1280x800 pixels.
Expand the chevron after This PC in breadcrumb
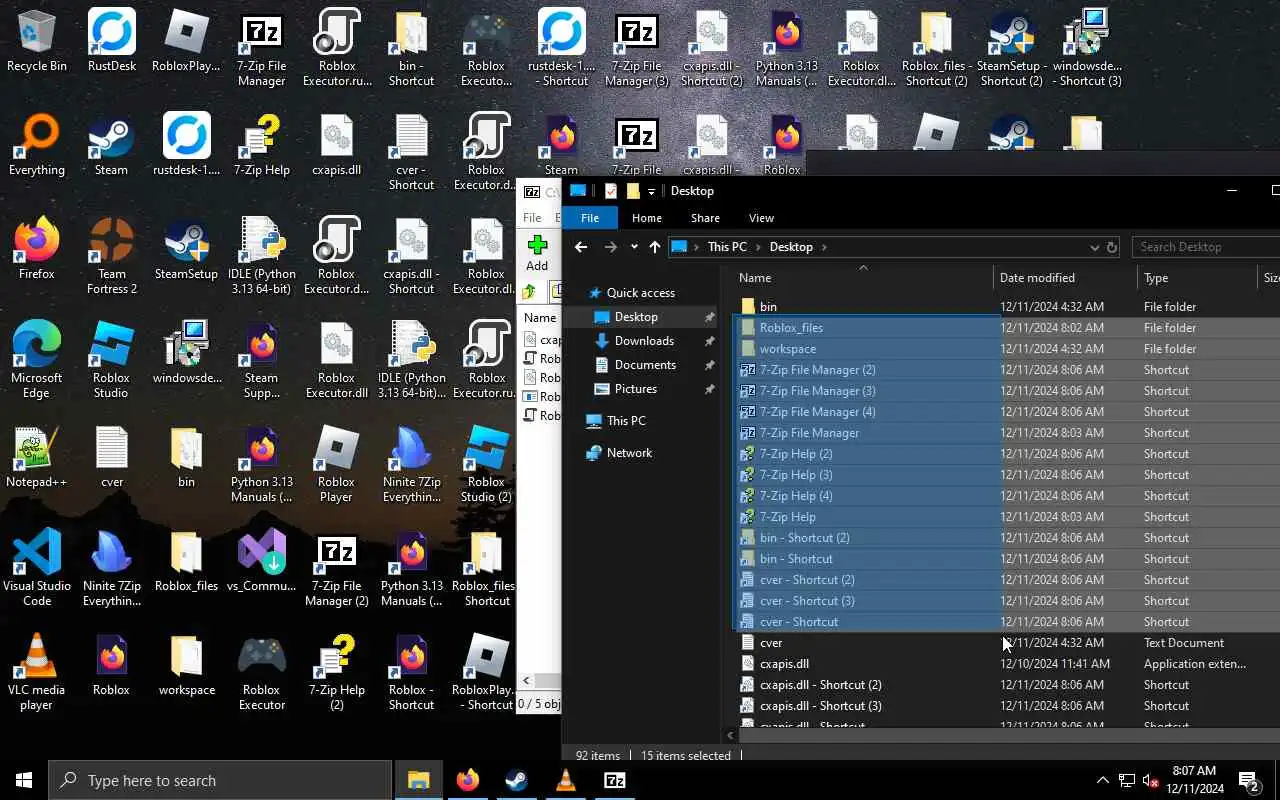[x=758, y=247]
